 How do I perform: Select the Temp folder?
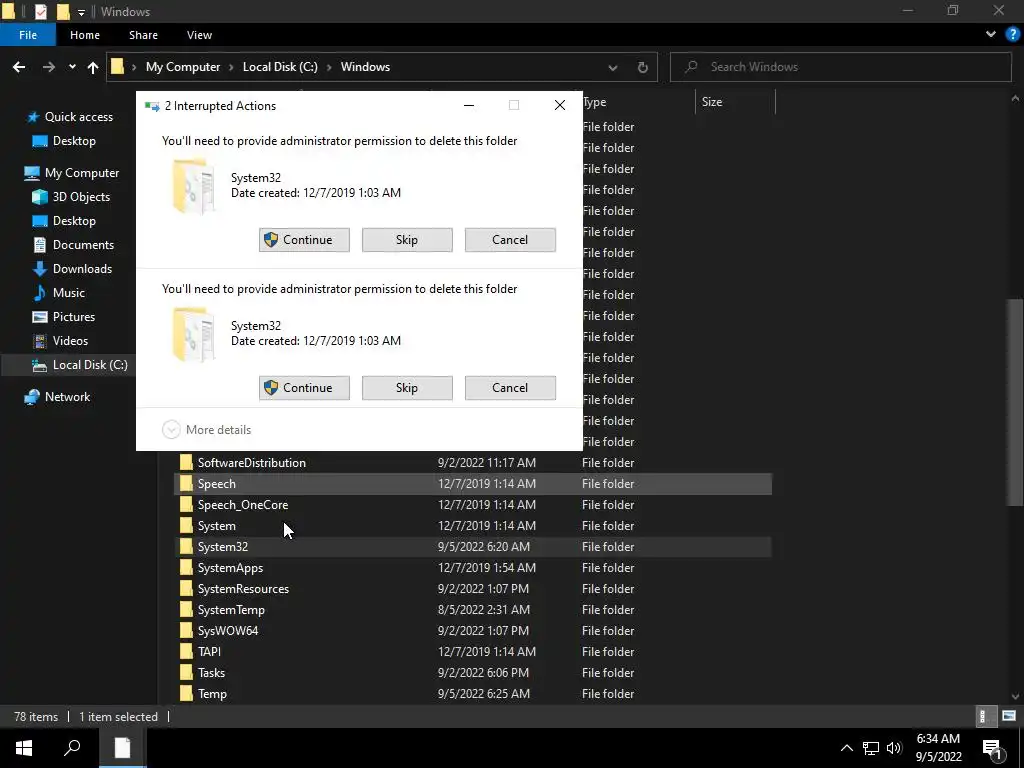point(473,694)
